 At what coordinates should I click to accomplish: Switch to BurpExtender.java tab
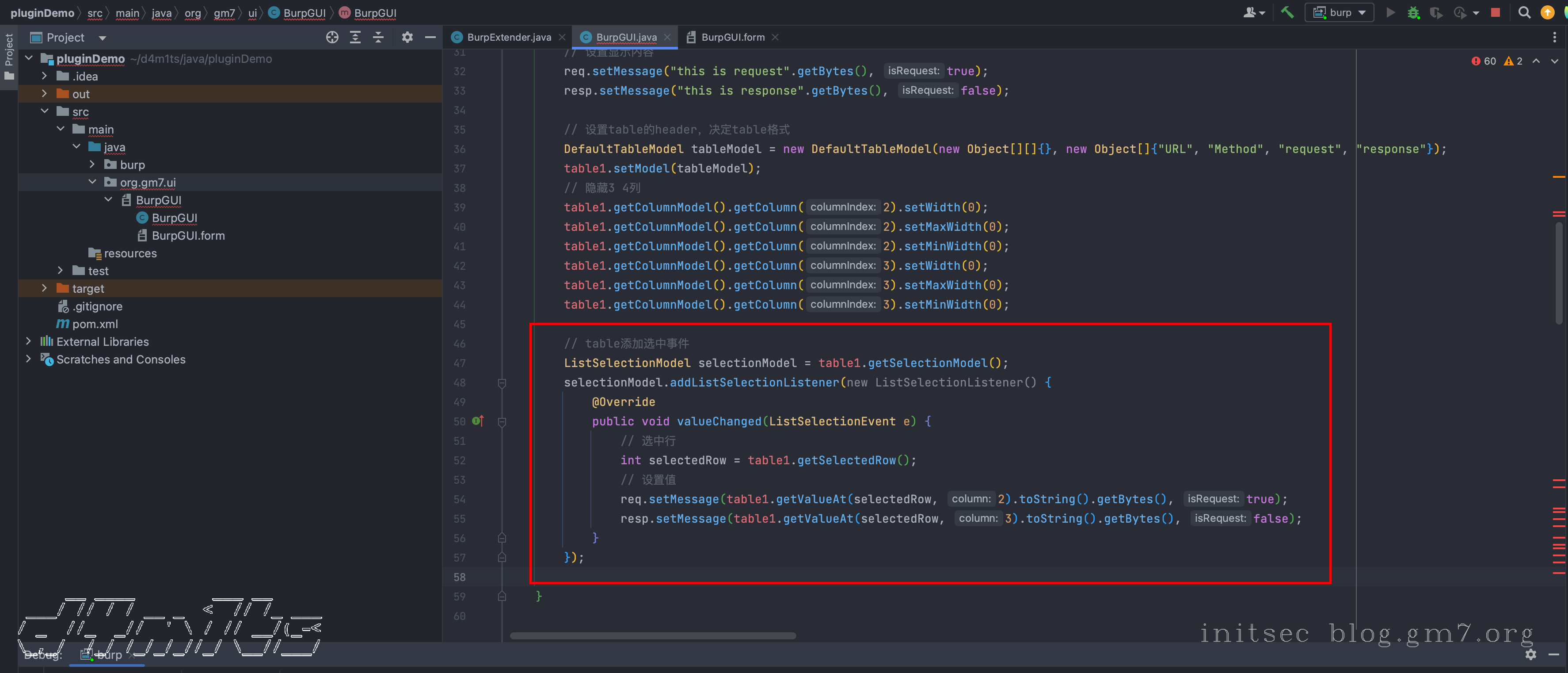click(x=508, y=38)
